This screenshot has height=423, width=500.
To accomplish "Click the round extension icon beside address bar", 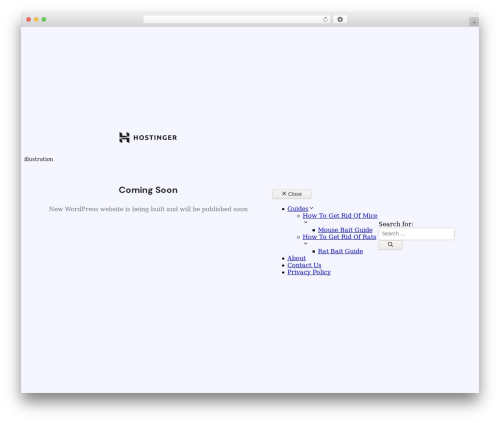I will tap(340, 20).
